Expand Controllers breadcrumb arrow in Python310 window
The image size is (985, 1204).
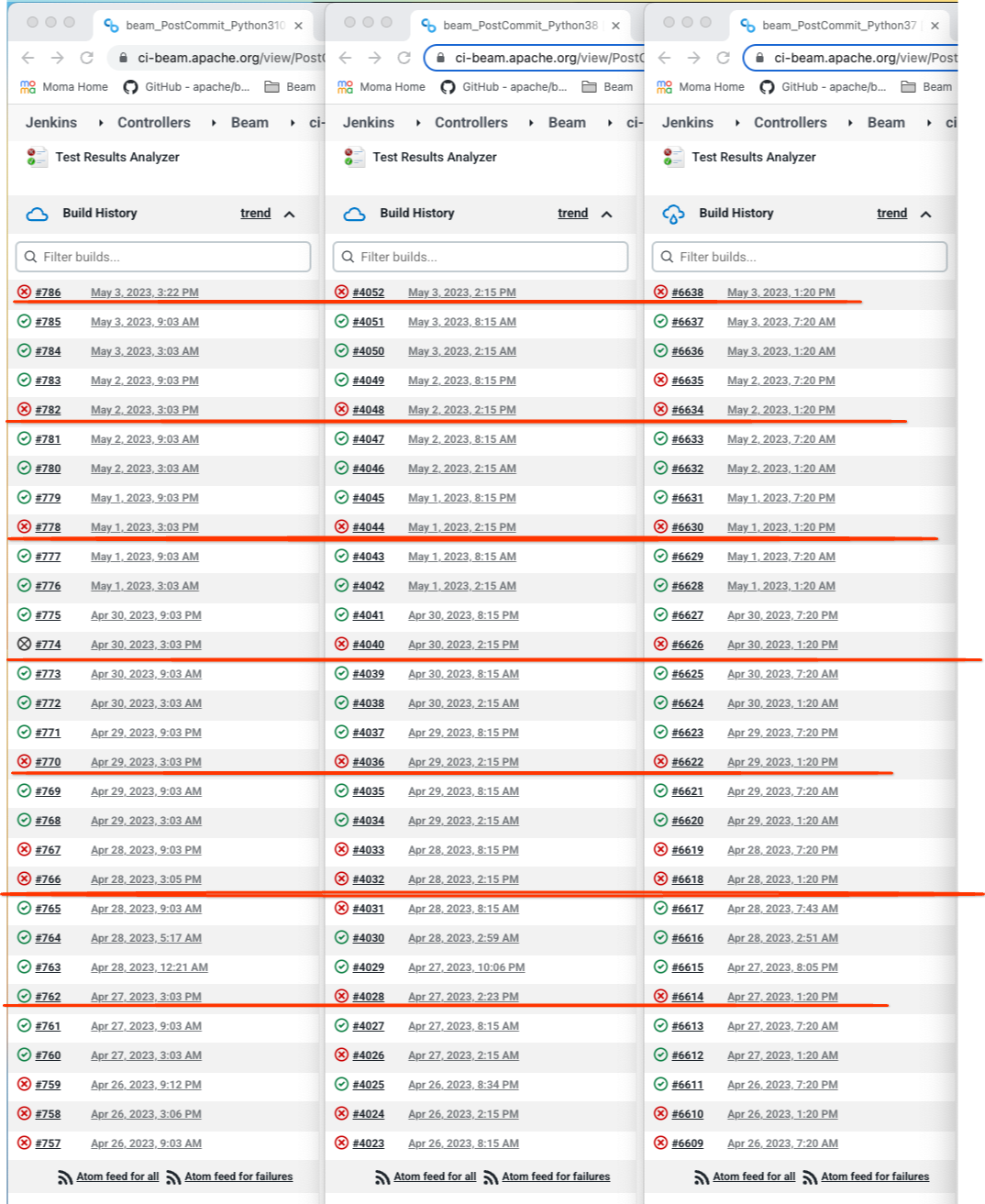click(x=214, y=123)
